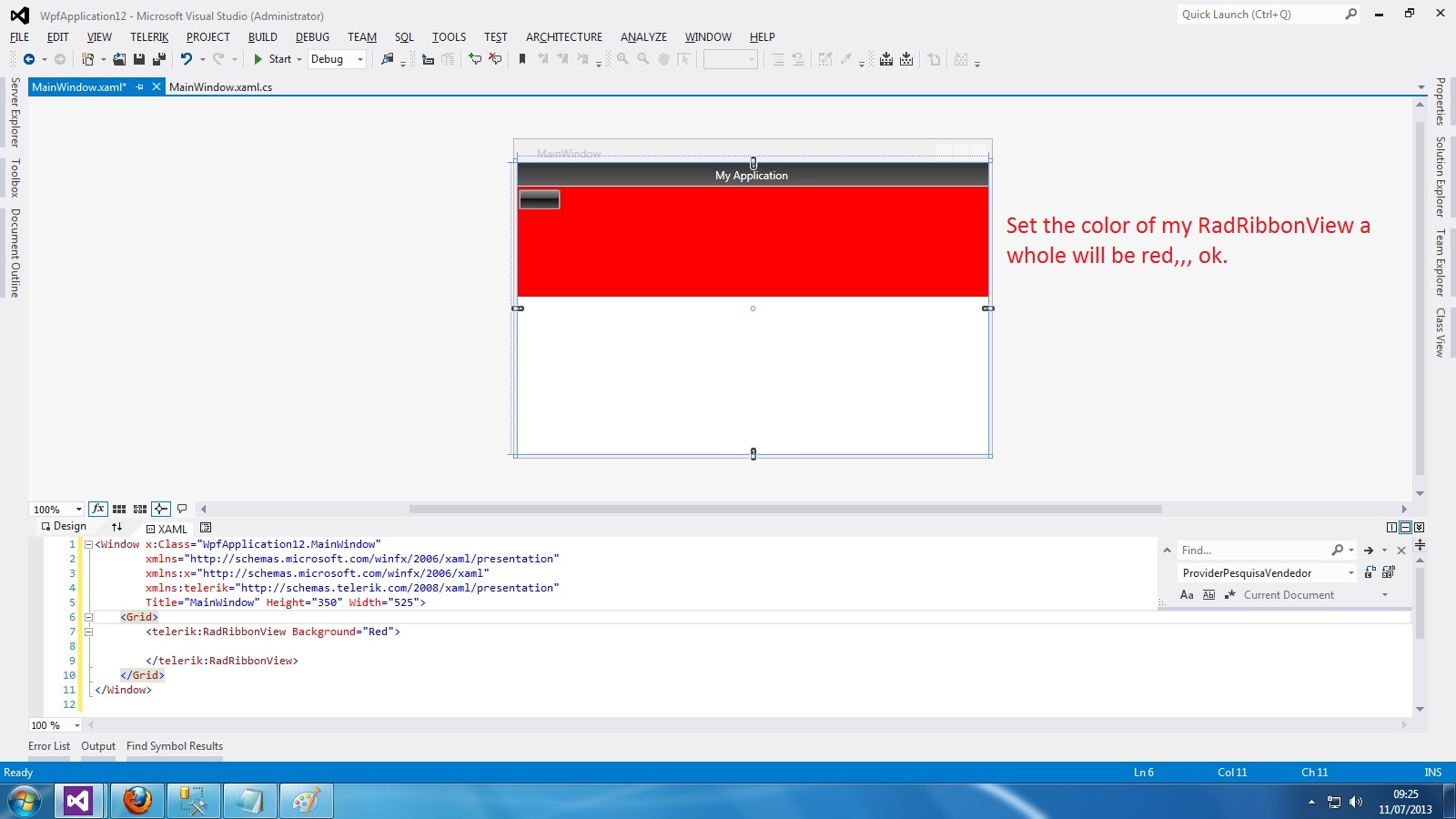Toggle the show snap grid button
Image resolution: width=1456 pixels, height=819 pixels.
119,509
